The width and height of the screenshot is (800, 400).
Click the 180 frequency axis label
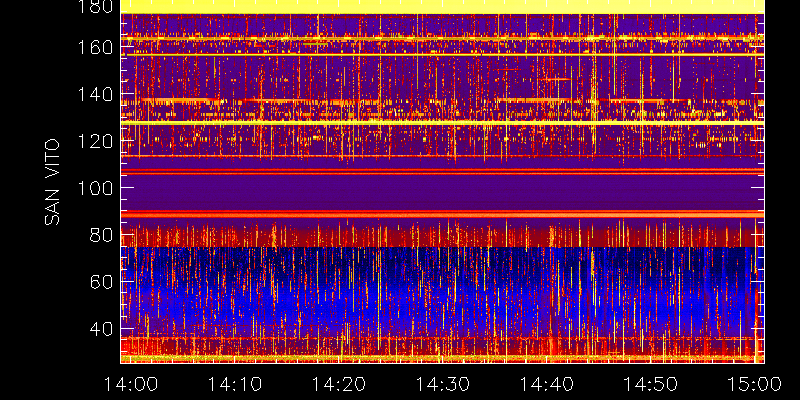tap(95, 6)
